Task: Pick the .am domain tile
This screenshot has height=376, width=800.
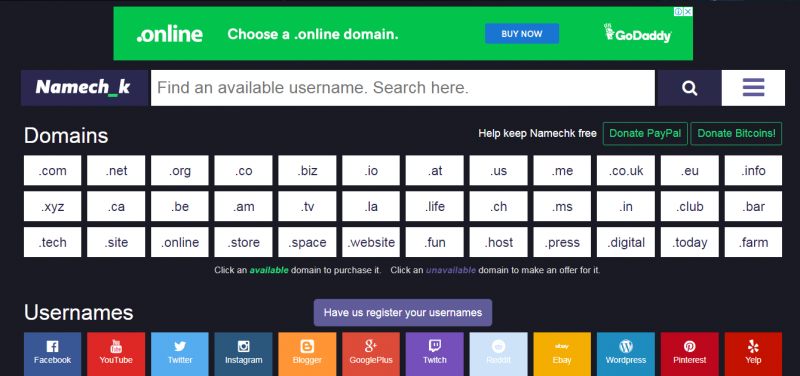Action: [243, 206]
